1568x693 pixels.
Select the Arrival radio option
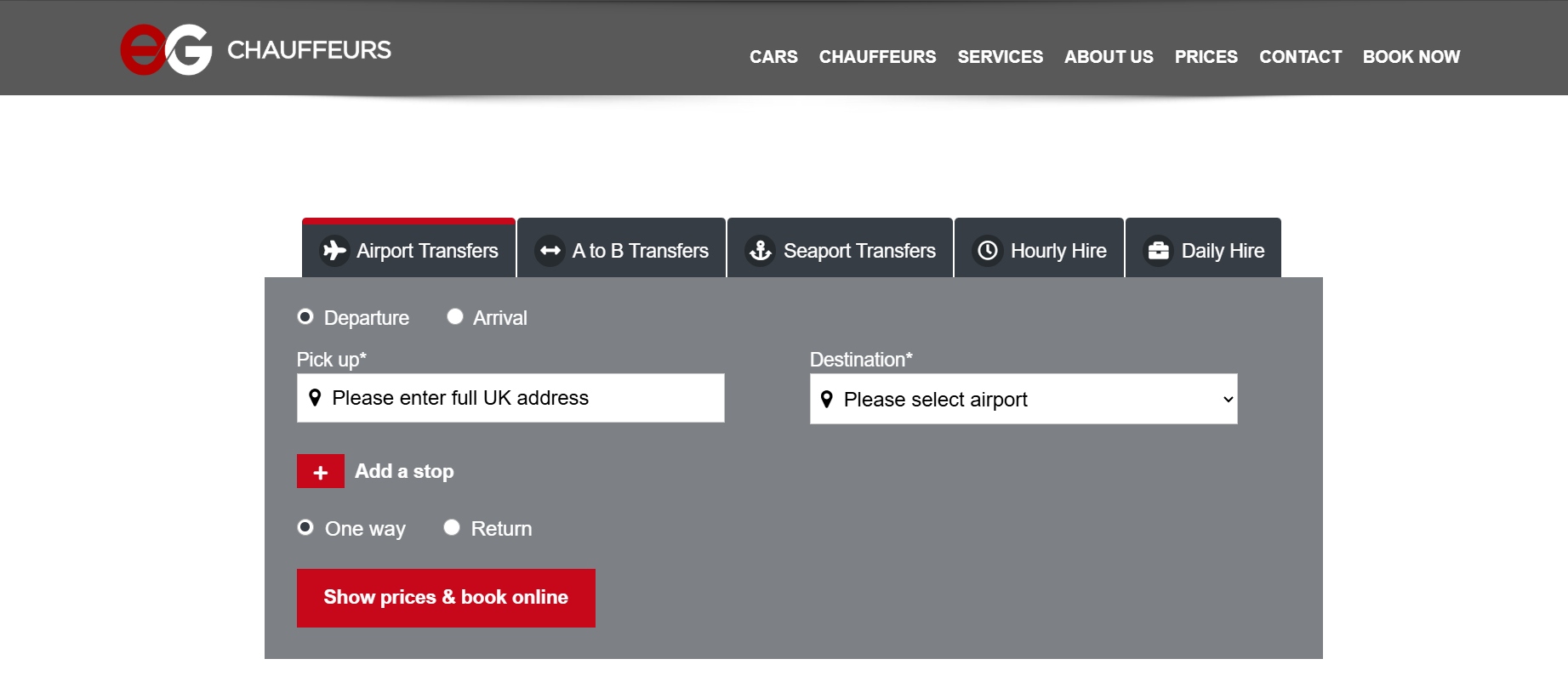click(455, 316)
